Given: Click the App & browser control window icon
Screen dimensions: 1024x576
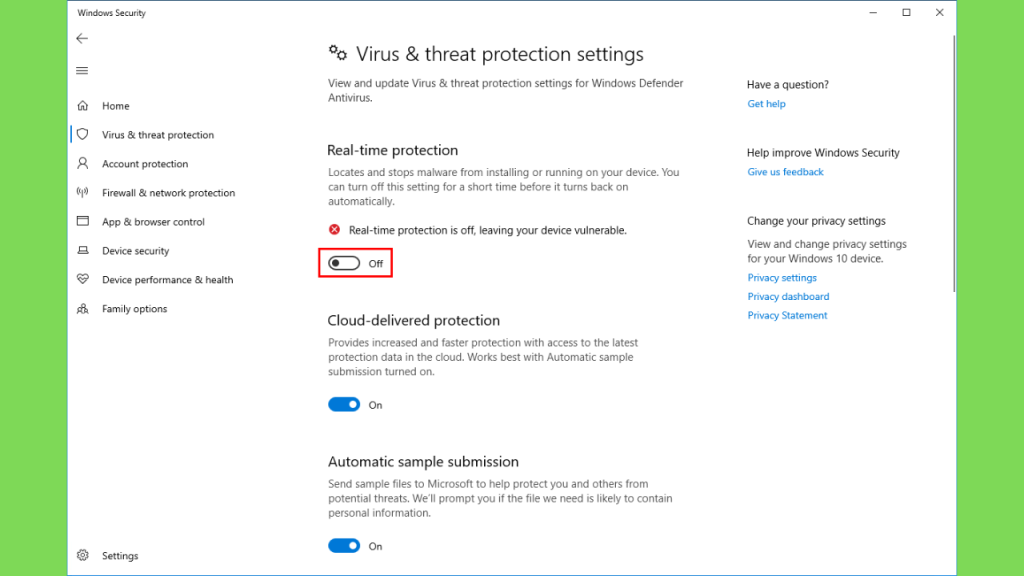Looking at the screenshot, I should [x=83, y=221].
